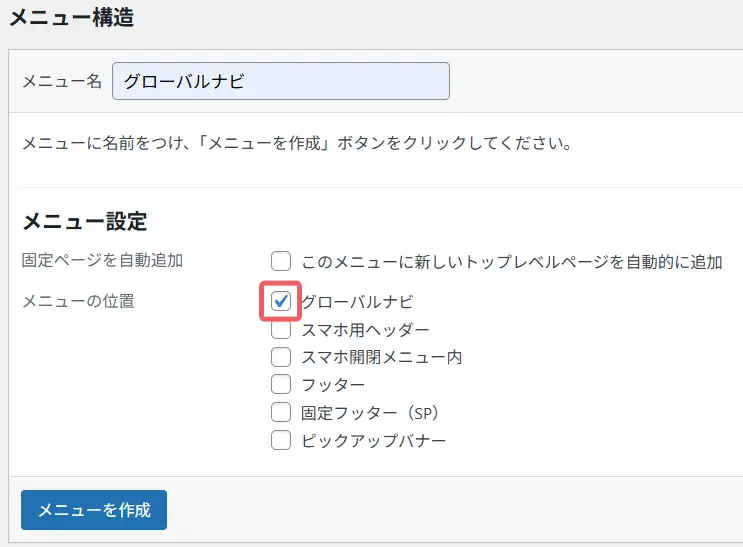Check the スマホ用ヘッダー checkbox
Screen dimensions: 743x547
pyautogui.click(x=281, y=330)
